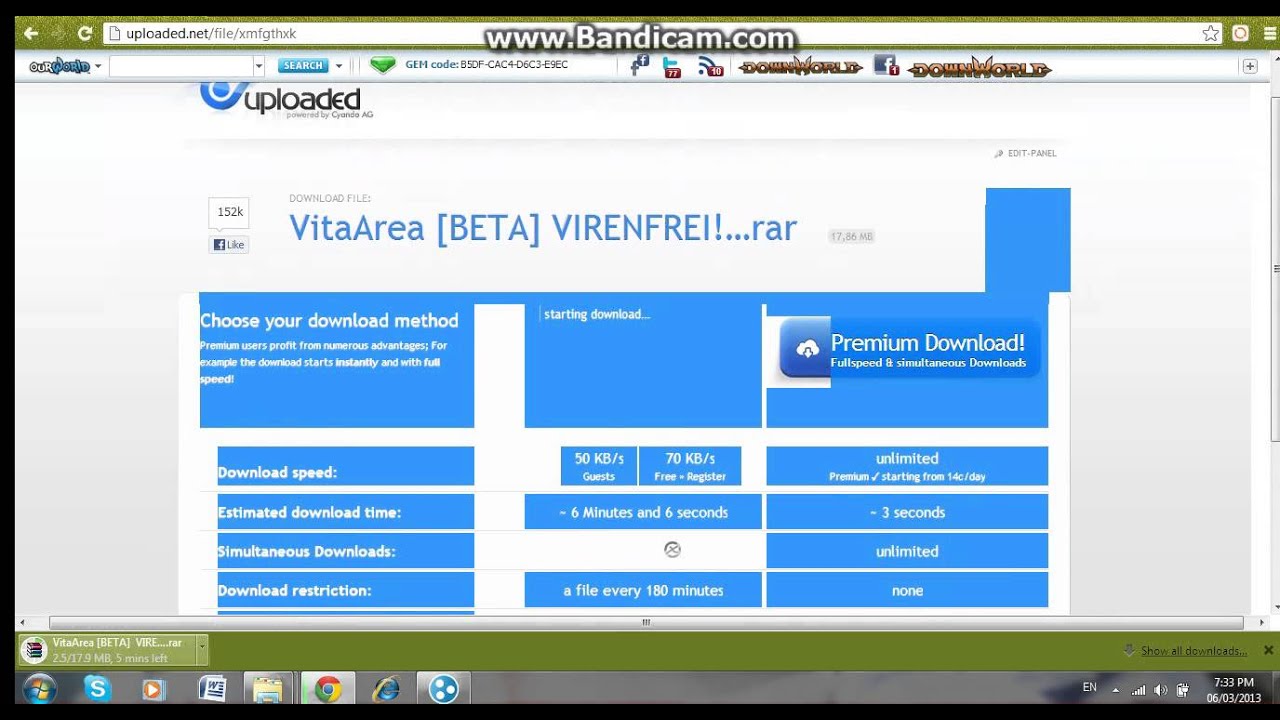Screen dimensions: 1280x720
Task: Click the 'Estimated download time:' row label
Action: pyautogui.click(x=309, y=512)
